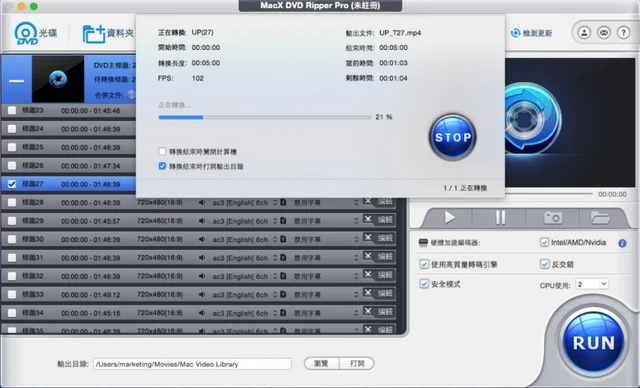This screenshot has height=388, width=640.
Task: Open the add folder (資料夾) icon
Action: pos(93,34)
